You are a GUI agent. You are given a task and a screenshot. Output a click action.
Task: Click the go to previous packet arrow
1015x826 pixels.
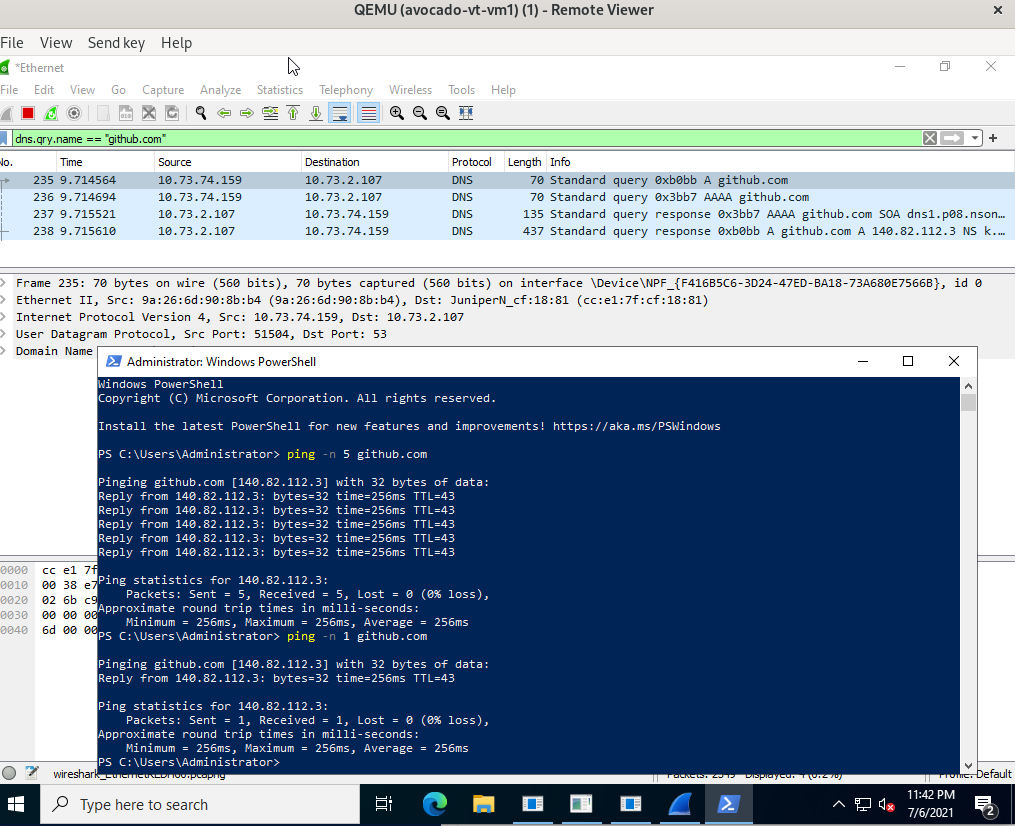tap(224, 112)
